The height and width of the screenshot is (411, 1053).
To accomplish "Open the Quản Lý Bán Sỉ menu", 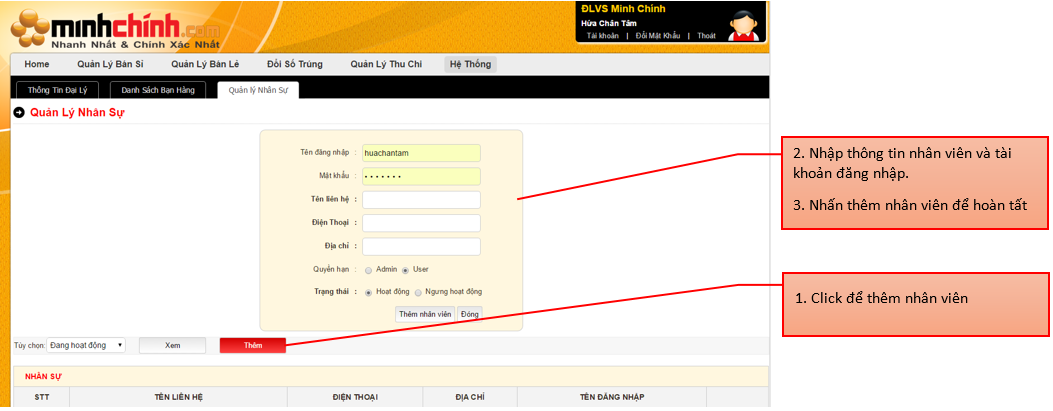I will (x=110, y=64).
